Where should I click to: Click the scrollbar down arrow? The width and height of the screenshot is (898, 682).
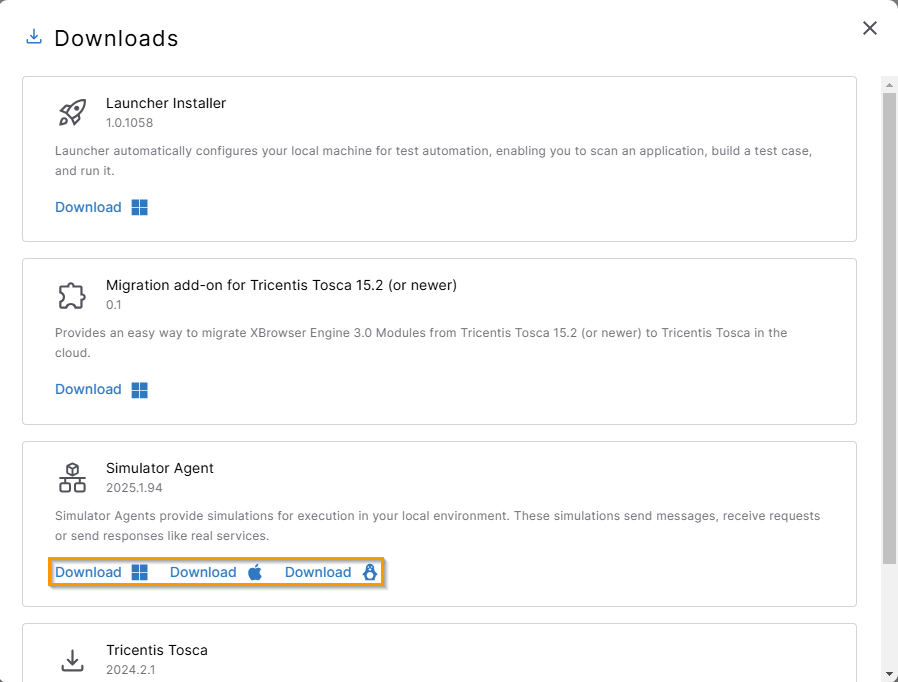pos(889,674)
